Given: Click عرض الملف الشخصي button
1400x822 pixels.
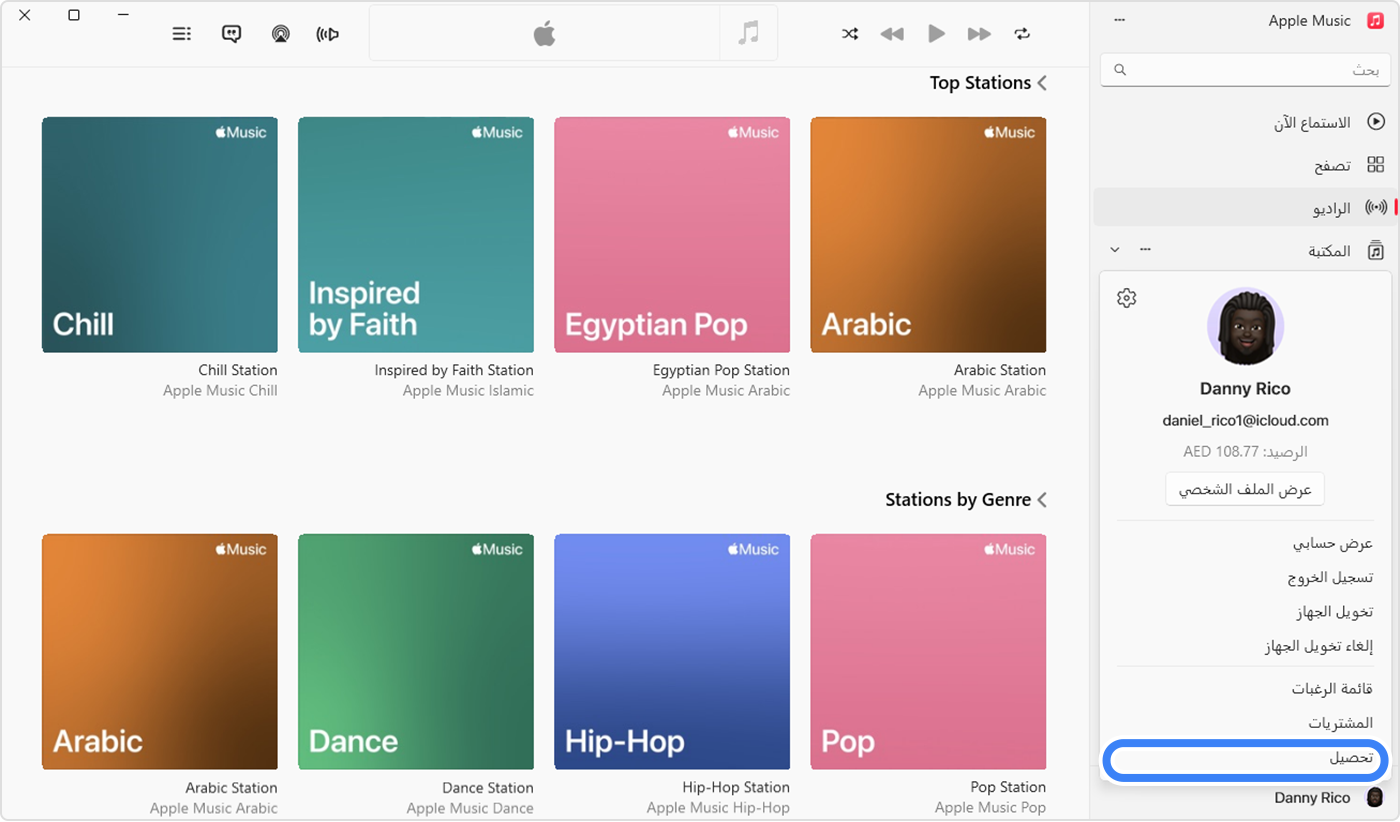Looking at the screenshot, I should [1245, 489].
